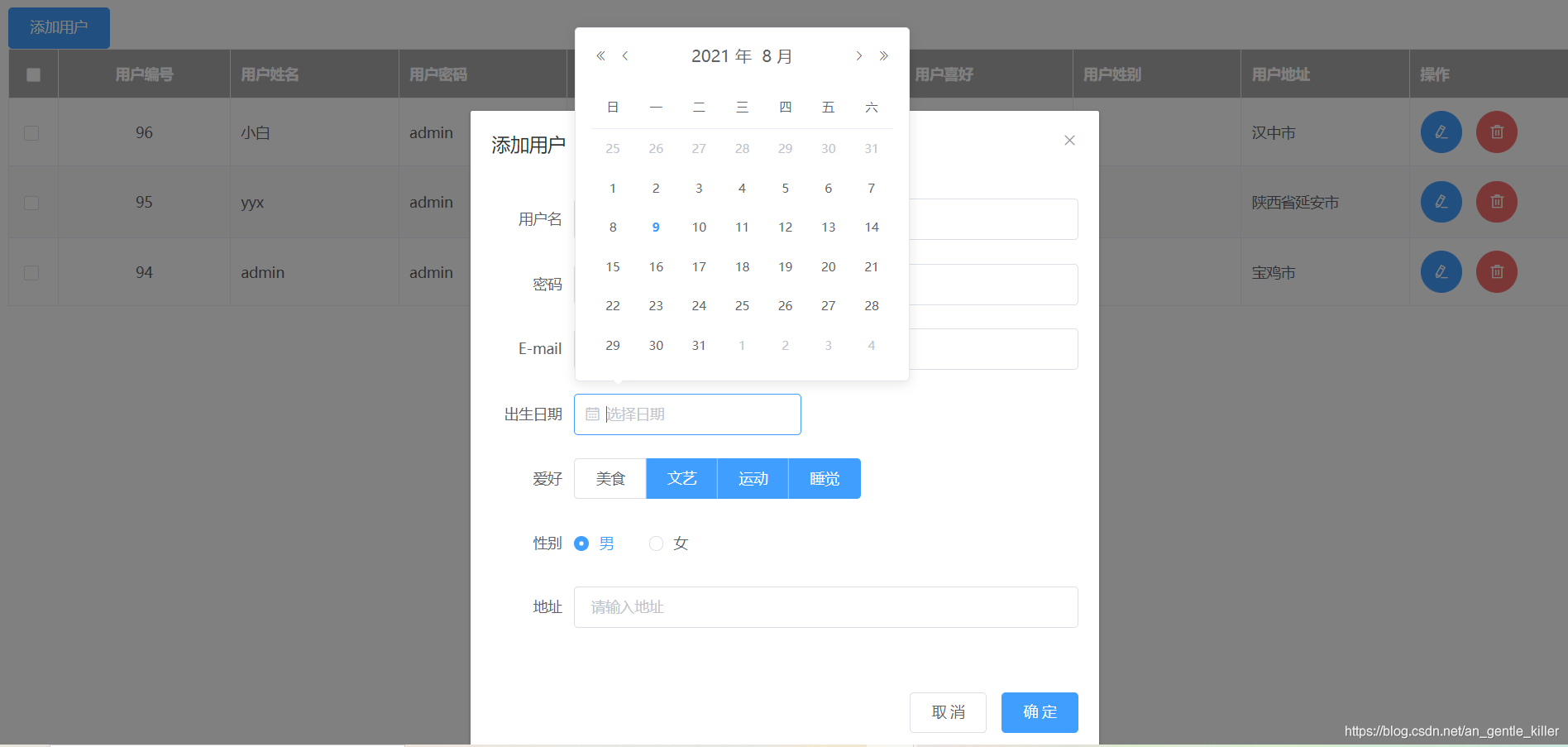Check the row checkbox for user 94
1568x747 pixels.
pyautogui.click(x=31, y=272)
